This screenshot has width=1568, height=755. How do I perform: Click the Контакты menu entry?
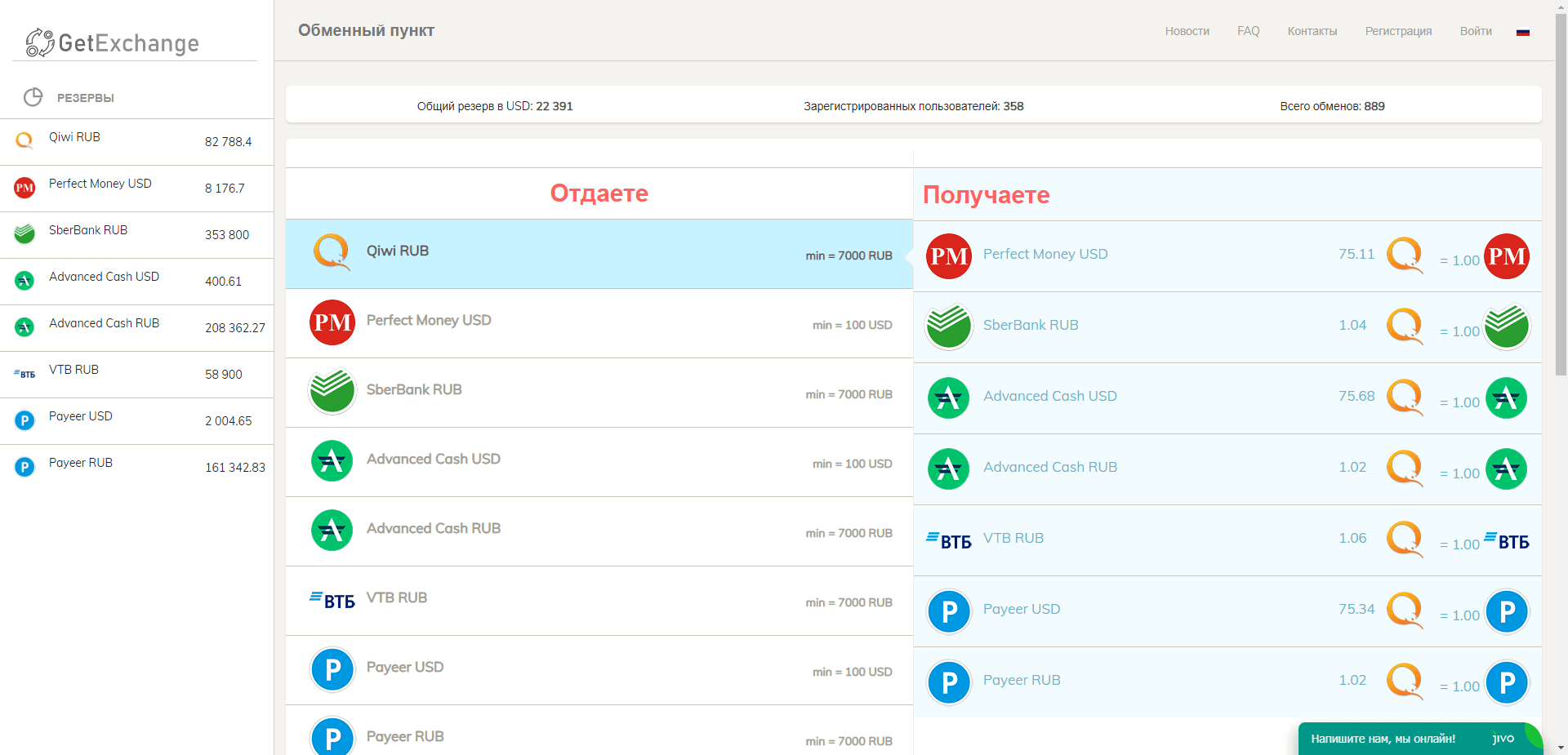[1312, 31]
